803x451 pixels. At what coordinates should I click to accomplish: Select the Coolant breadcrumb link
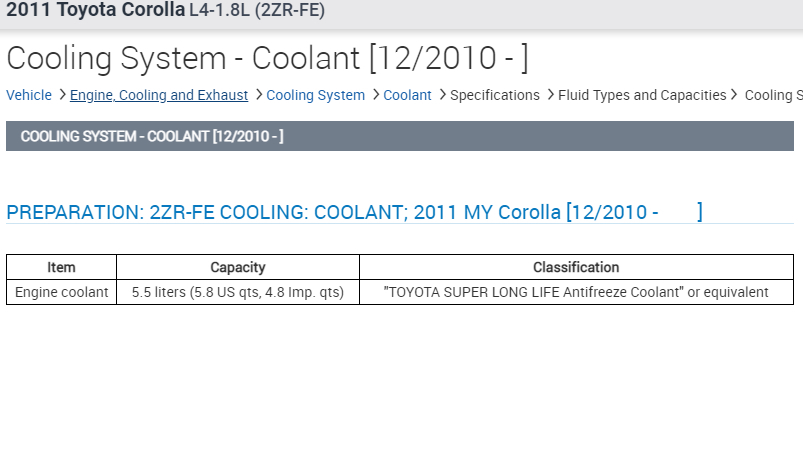coord(407,95)
